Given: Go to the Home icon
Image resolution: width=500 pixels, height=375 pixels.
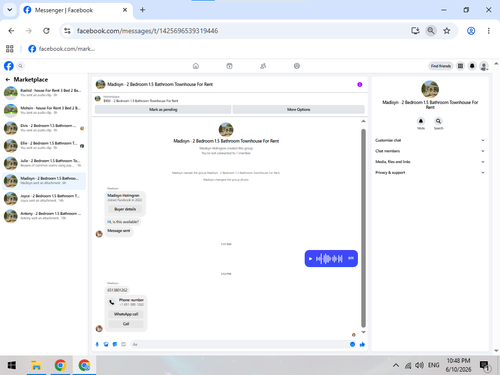Looking at the screenshot, I should [x=196, y=66].
